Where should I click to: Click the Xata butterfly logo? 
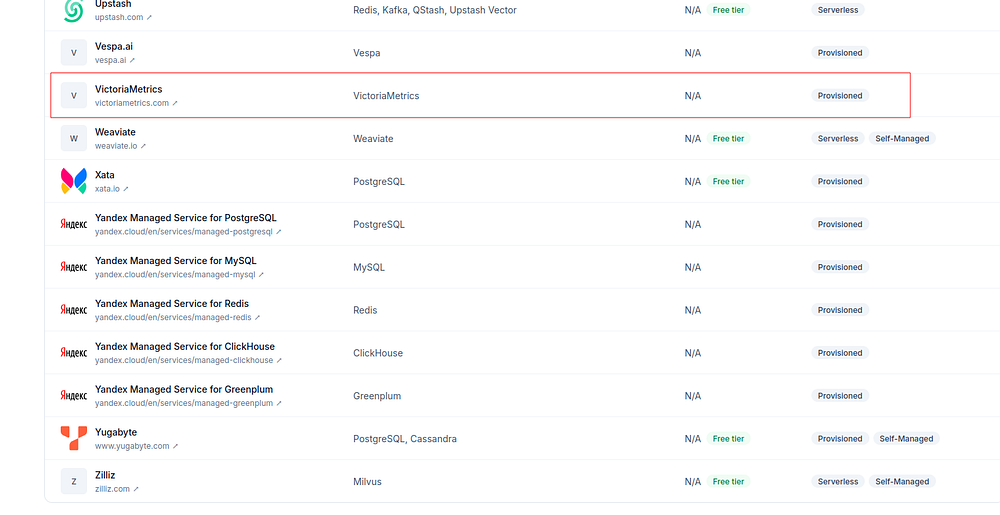point(73,181)
